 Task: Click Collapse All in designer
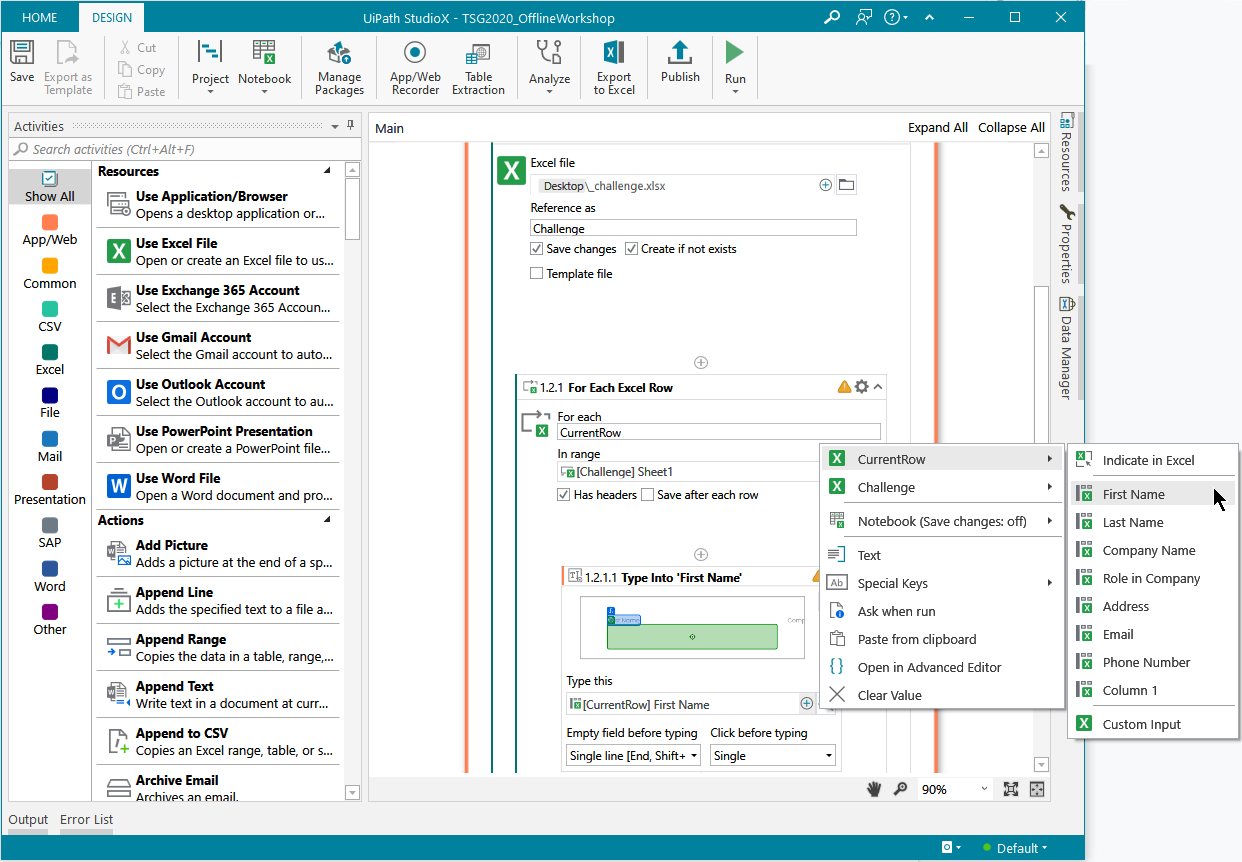tap(1011, 128)
